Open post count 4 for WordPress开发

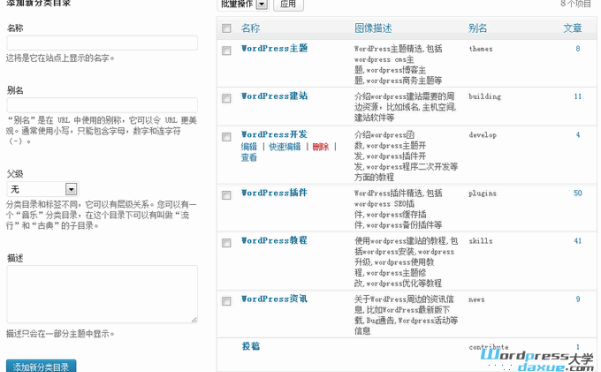[578, 135]
